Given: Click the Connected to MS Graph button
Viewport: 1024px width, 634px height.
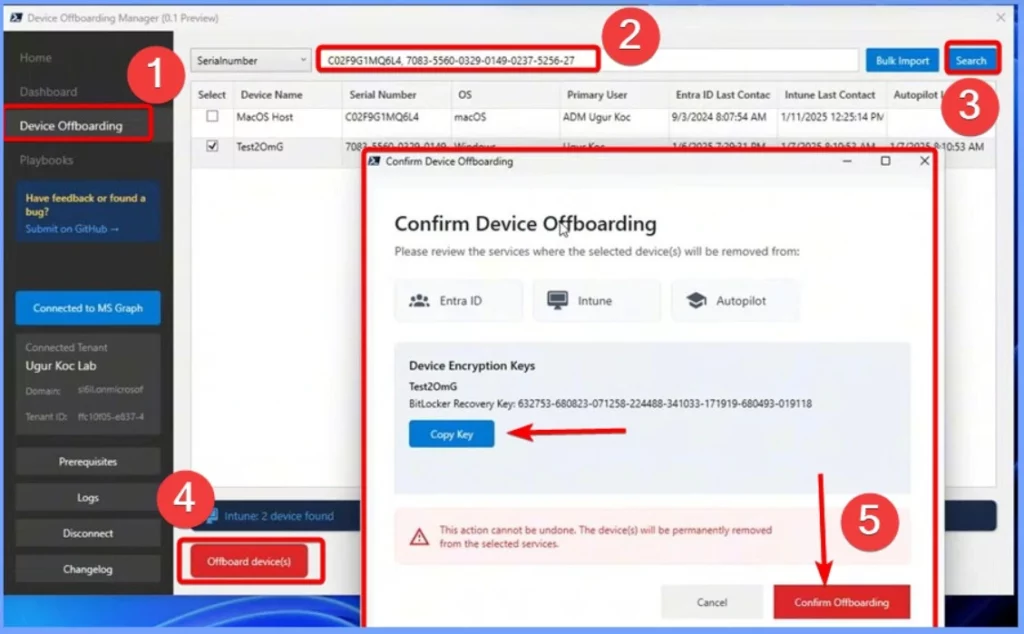Looking at the screenshot, I should click(88, 308).
